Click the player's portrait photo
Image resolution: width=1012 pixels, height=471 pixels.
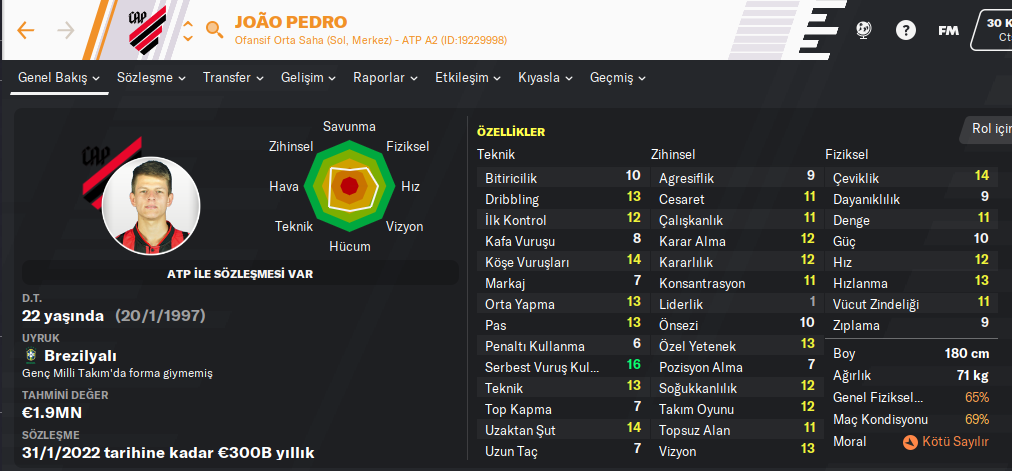click(151, 205)
